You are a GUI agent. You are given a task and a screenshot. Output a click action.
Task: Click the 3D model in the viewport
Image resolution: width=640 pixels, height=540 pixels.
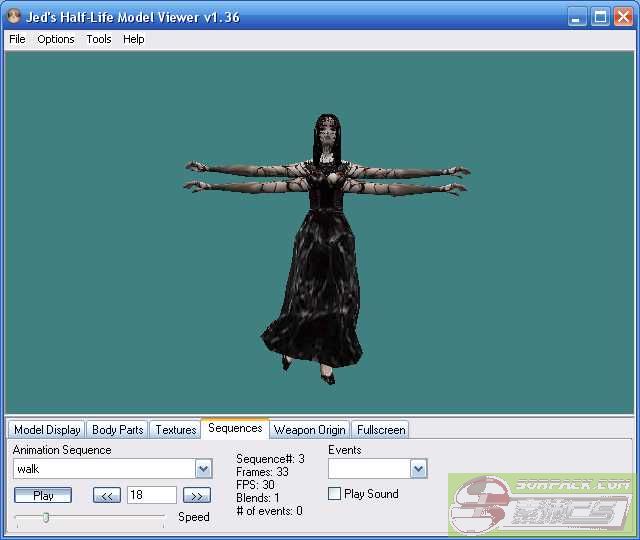[327, 249]
